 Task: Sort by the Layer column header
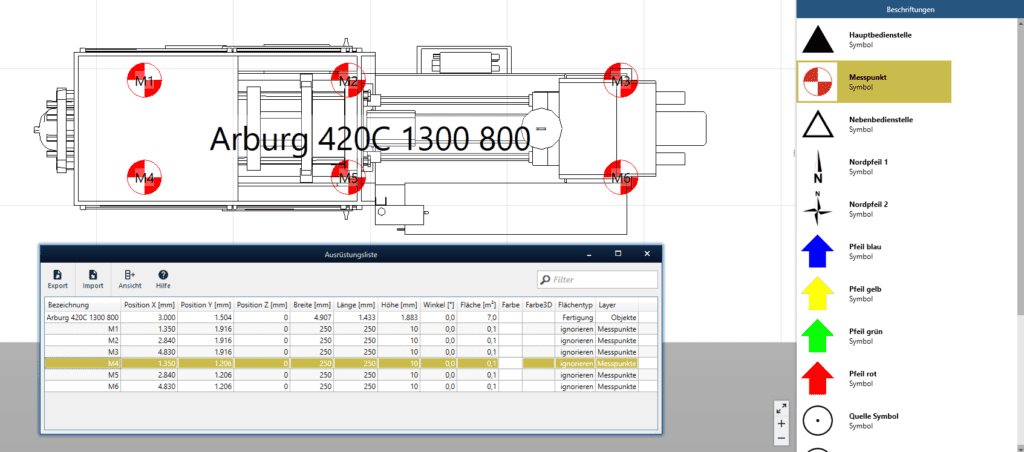[x=617, y=305]
